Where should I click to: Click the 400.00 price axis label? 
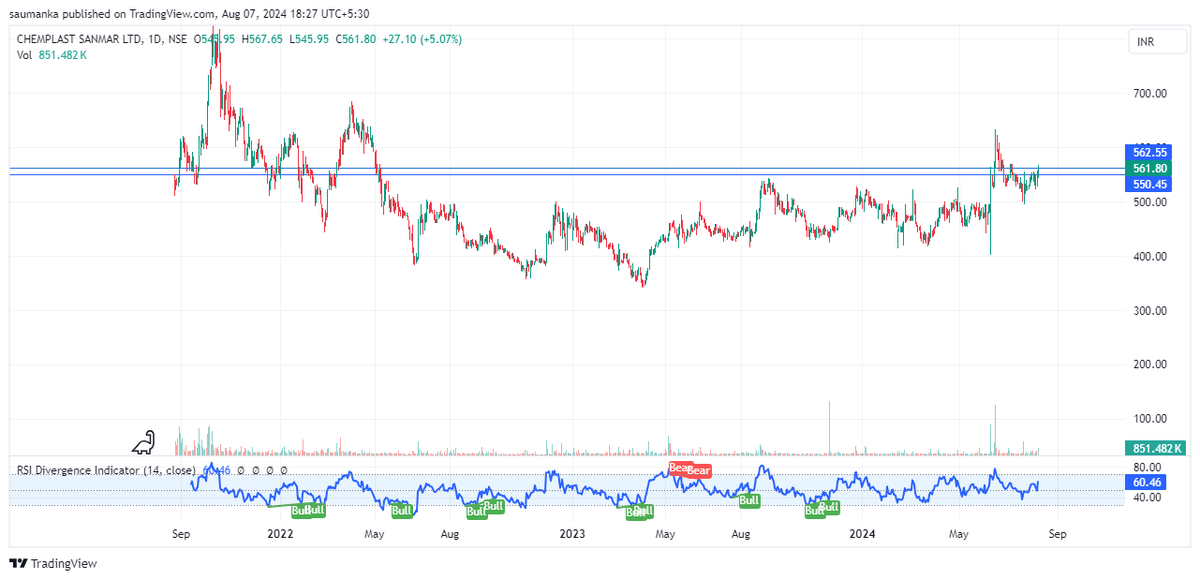pos(1148,256)
